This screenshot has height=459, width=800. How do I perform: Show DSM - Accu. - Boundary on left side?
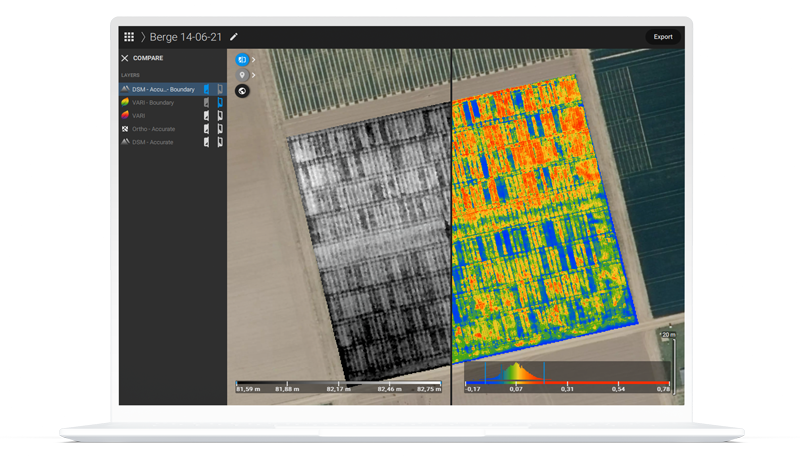(207, 90)
